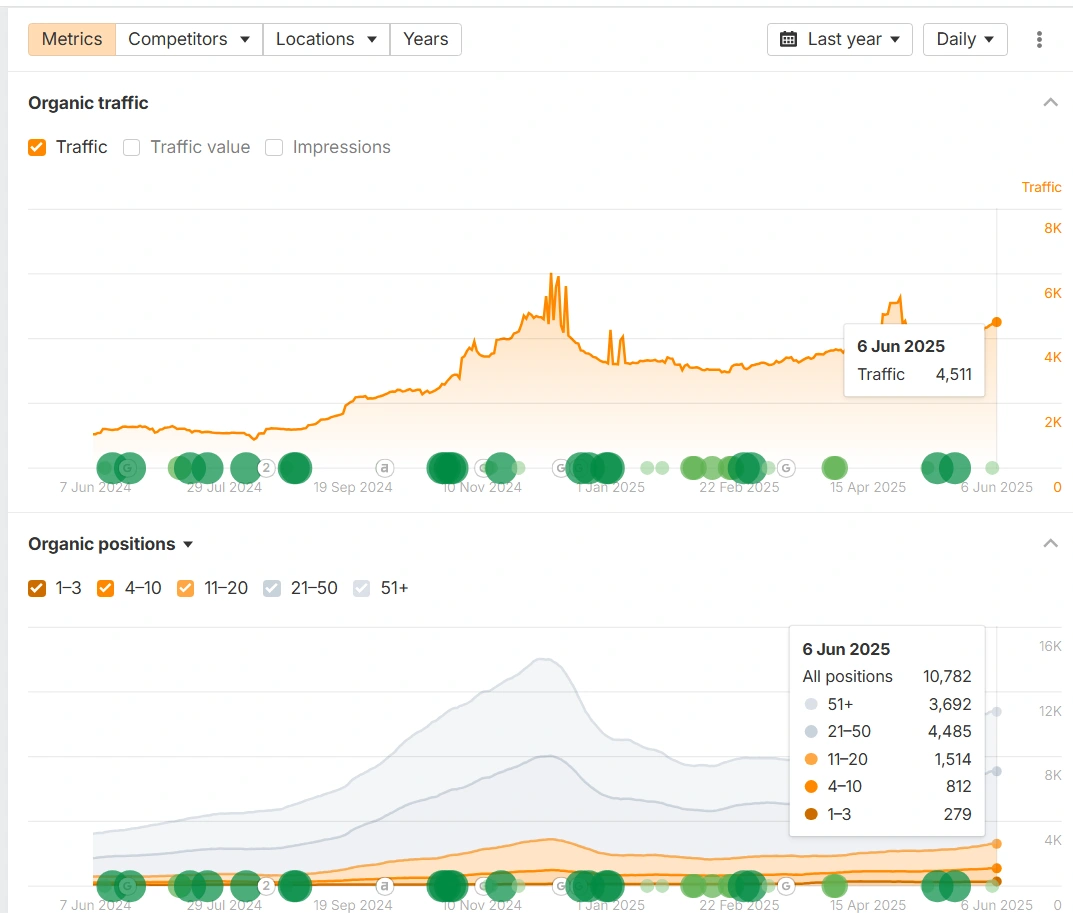Toggle the 4–10 positions checkbox

105,588
